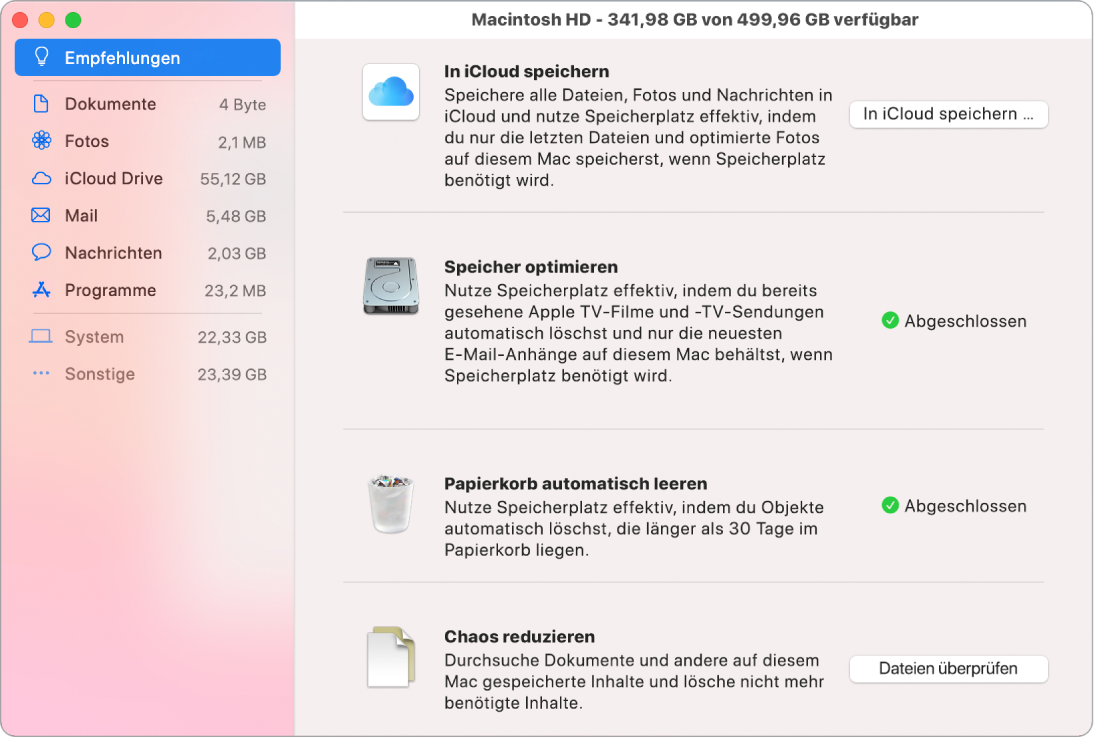Select the iCloud Drive cloud icon

(x=42, y=178)
